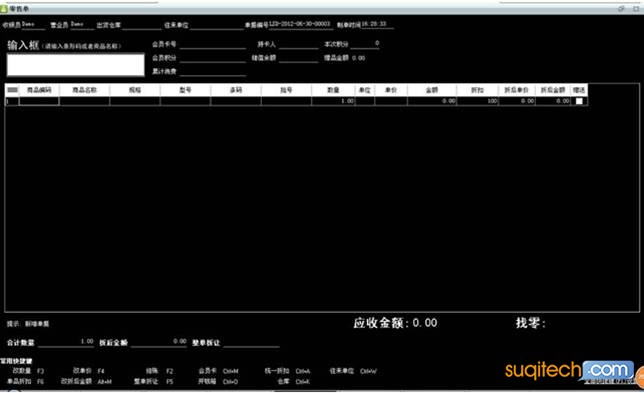Click the 持卡人 field

(299, 44)
